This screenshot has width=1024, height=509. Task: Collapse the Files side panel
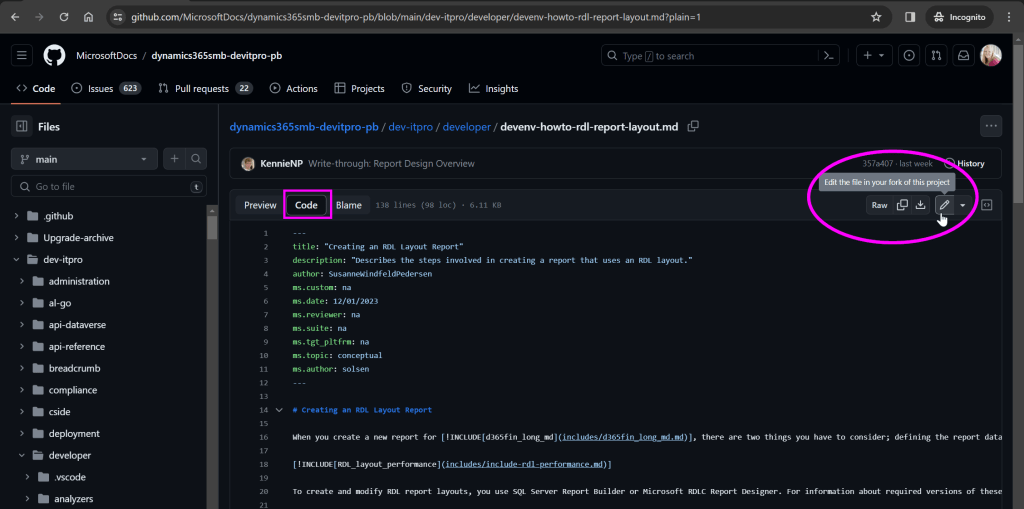[x=22, y=126]
